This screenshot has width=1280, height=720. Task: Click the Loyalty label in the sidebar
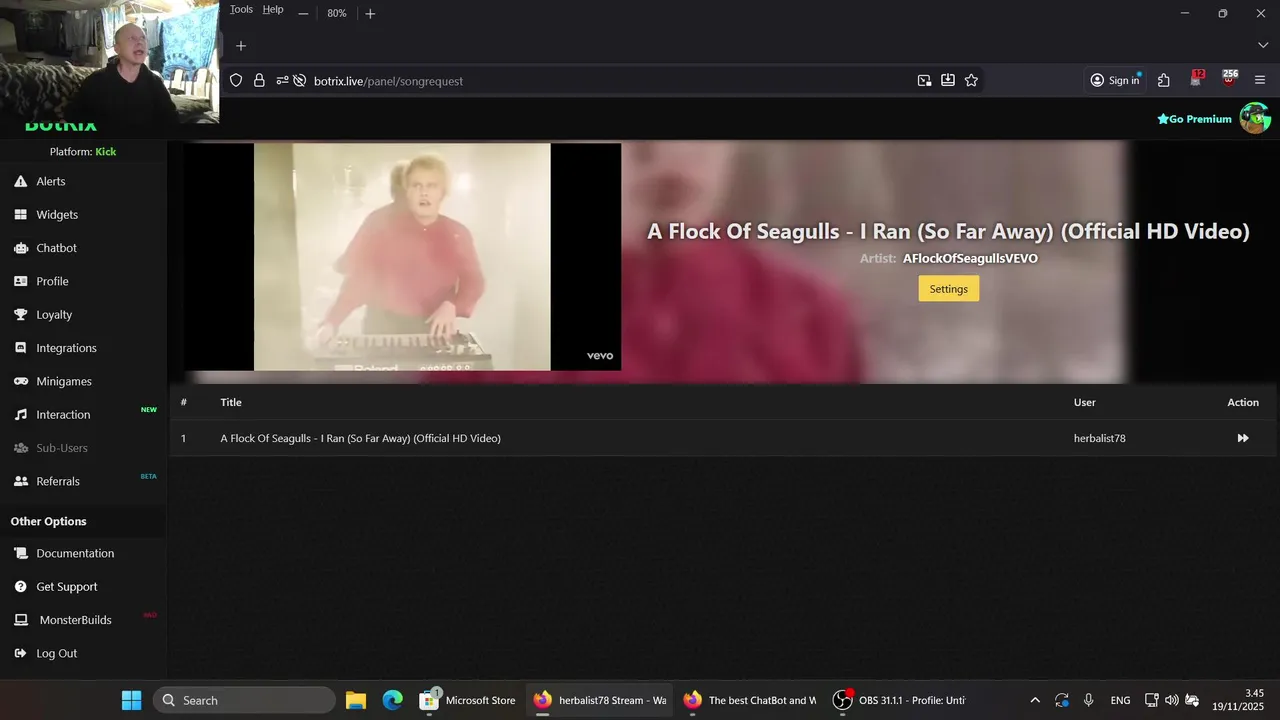pos(54,314)
